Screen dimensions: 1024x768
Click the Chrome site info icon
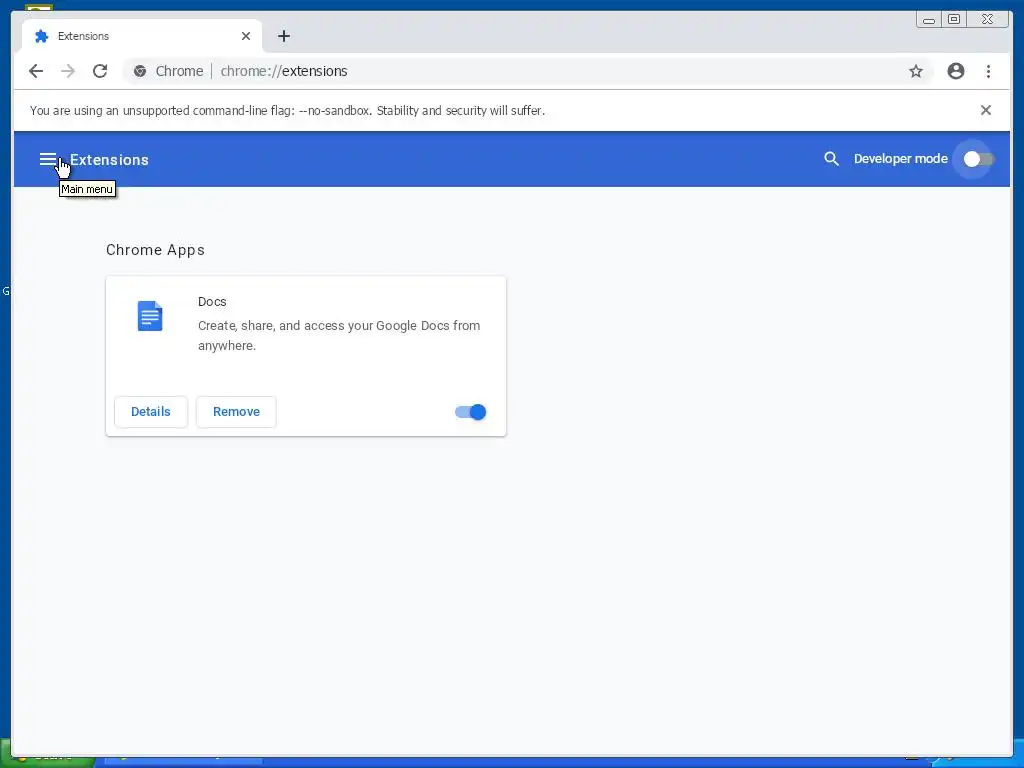click(140, 71)
